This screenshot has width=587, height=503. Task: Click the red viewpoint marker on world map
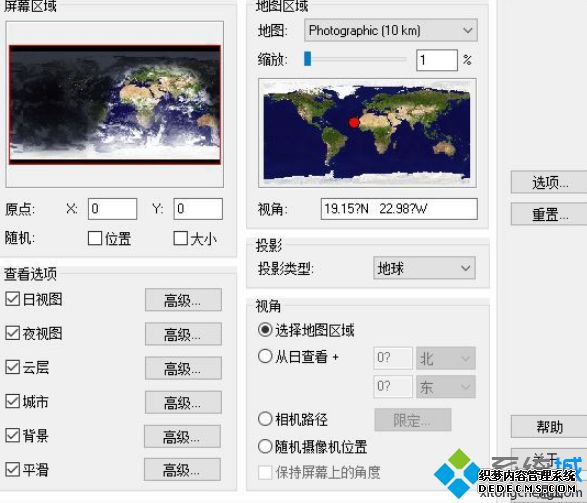pos(353,122)
